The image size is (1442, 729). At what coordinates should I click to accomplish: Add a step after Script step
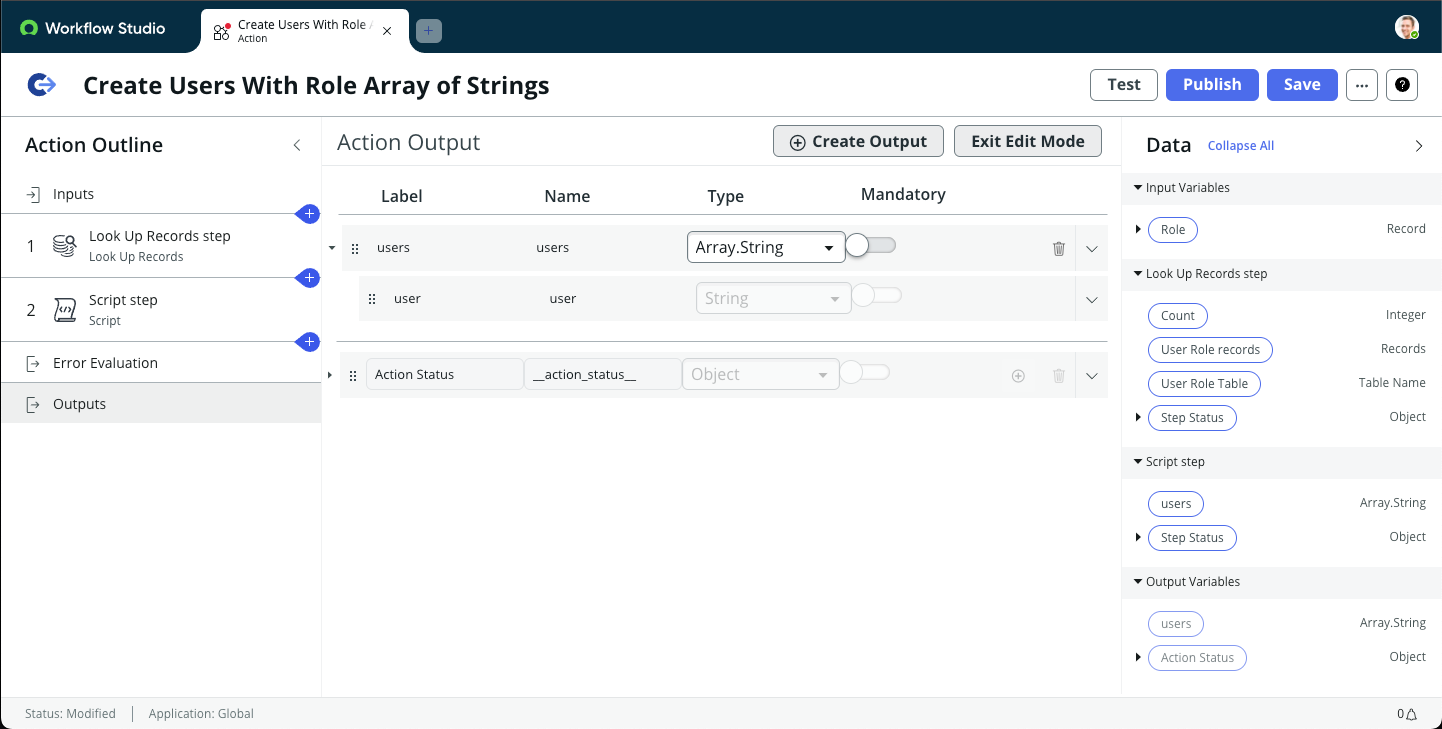pos(309,342)
